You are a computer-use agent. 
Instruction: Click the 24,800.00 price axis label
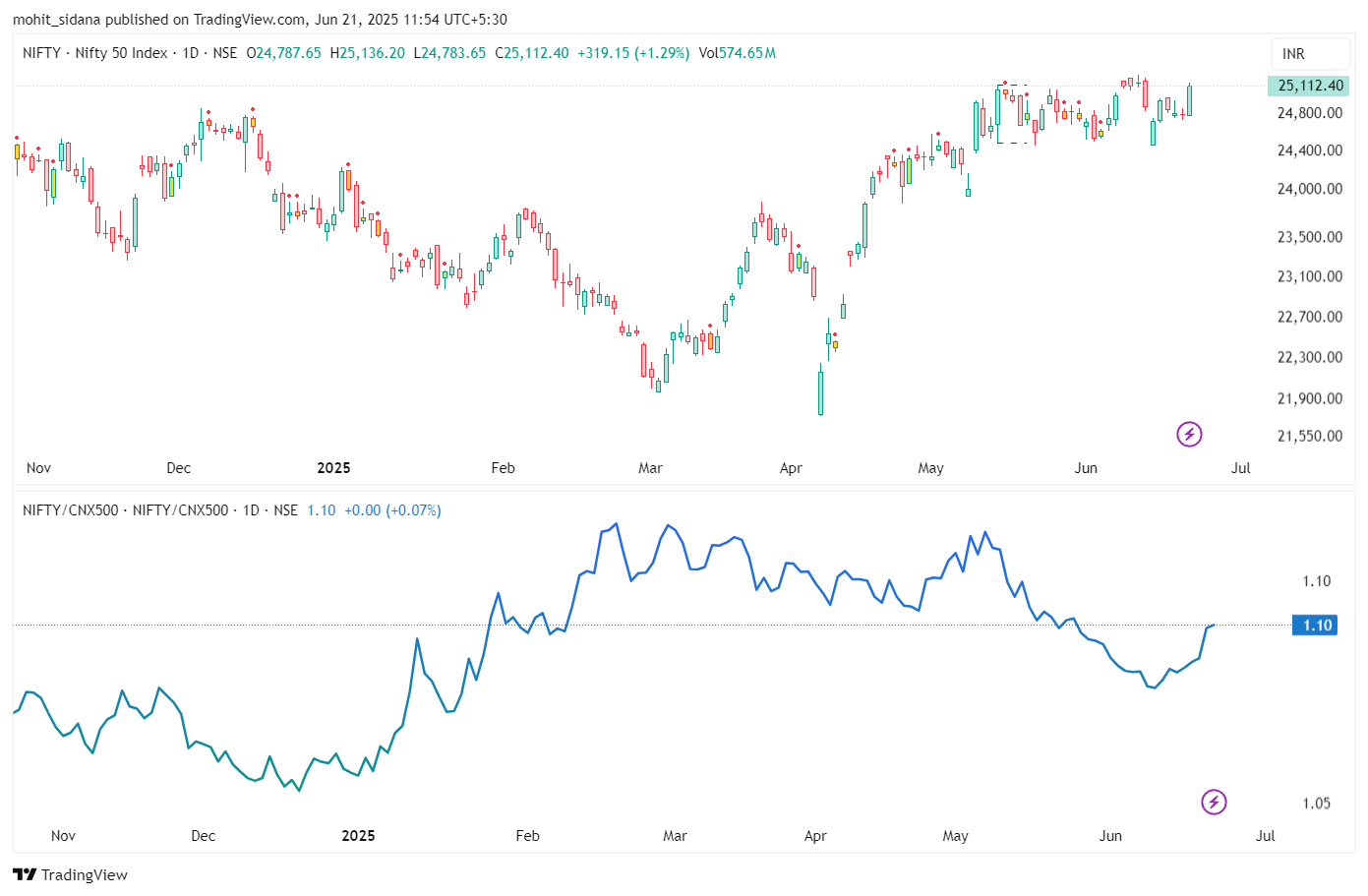(x=1309, y=113)
